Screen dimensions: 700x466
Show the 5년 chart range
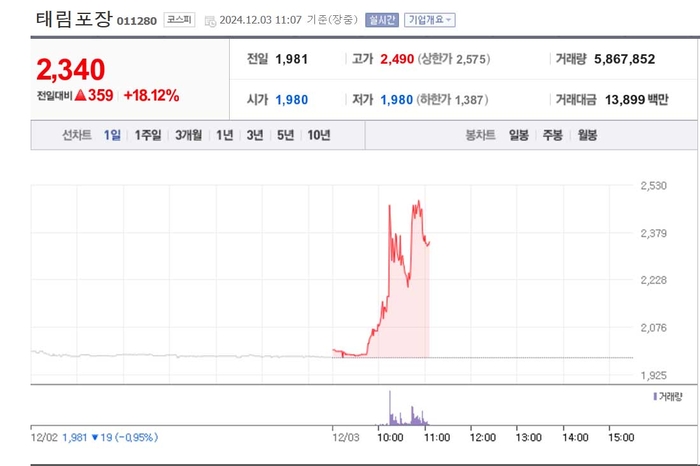(285, 135)
